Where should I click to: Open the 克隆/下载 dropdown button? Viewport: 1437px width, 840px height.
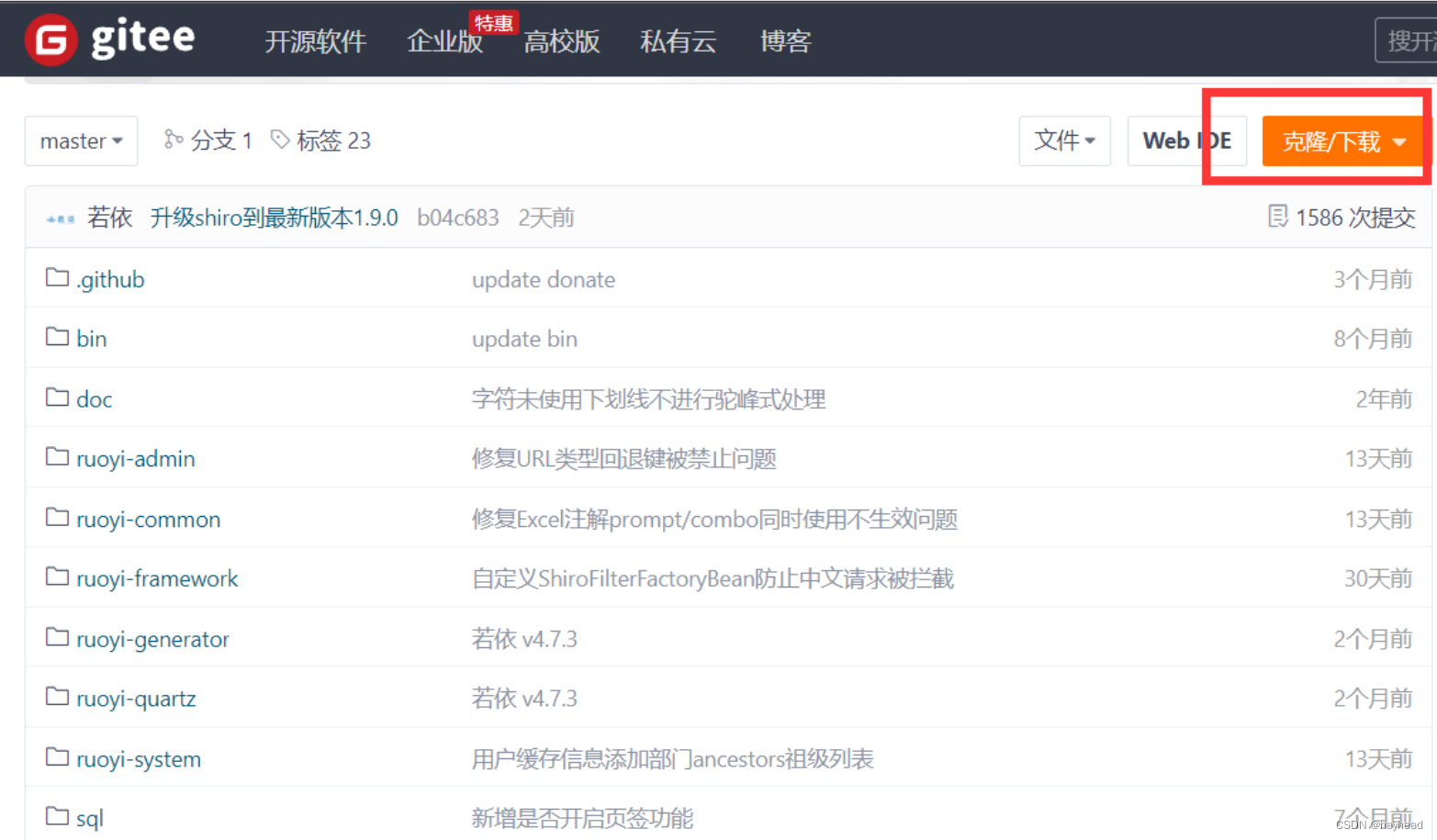click(1345, 141)
